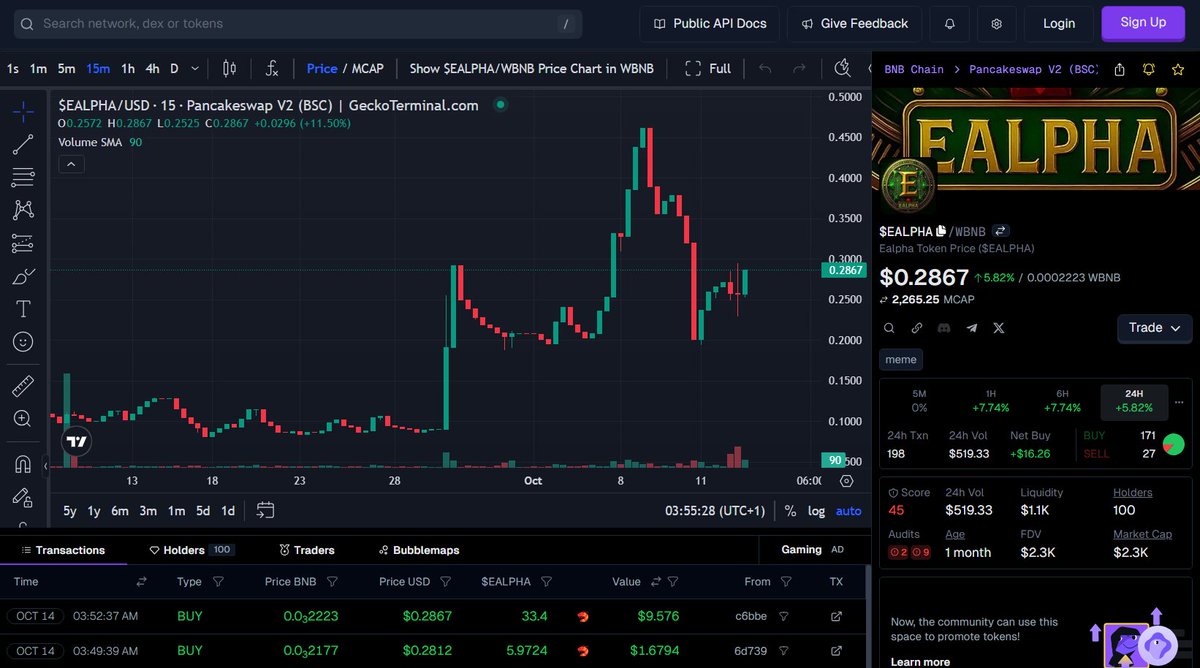The width and height of the screenshot is (1200, 668).
Task: Open the notifications bell in header
Action: click(x=950, y=23)
